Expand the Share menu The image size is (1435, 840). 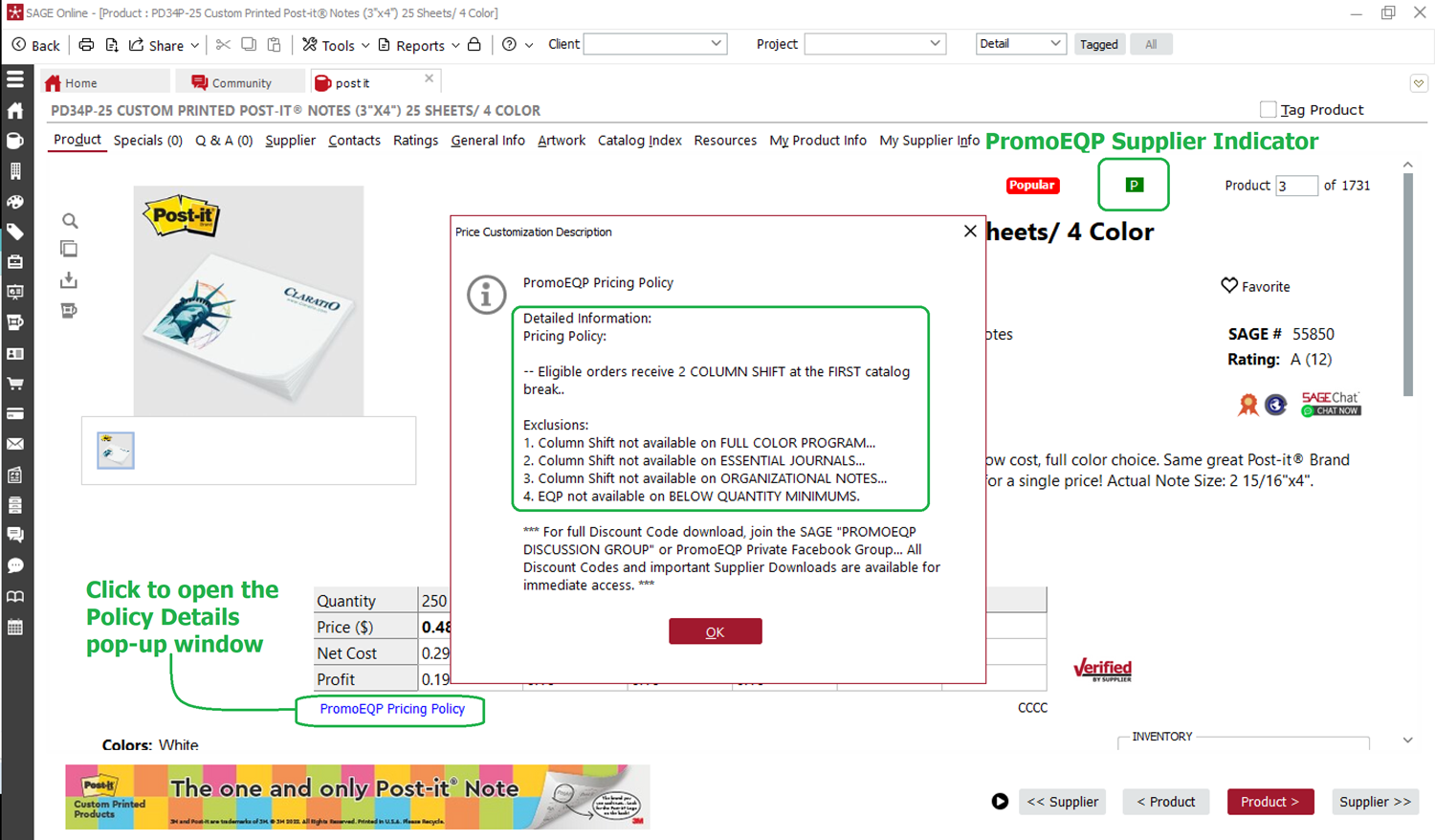[x=165, y=45]
